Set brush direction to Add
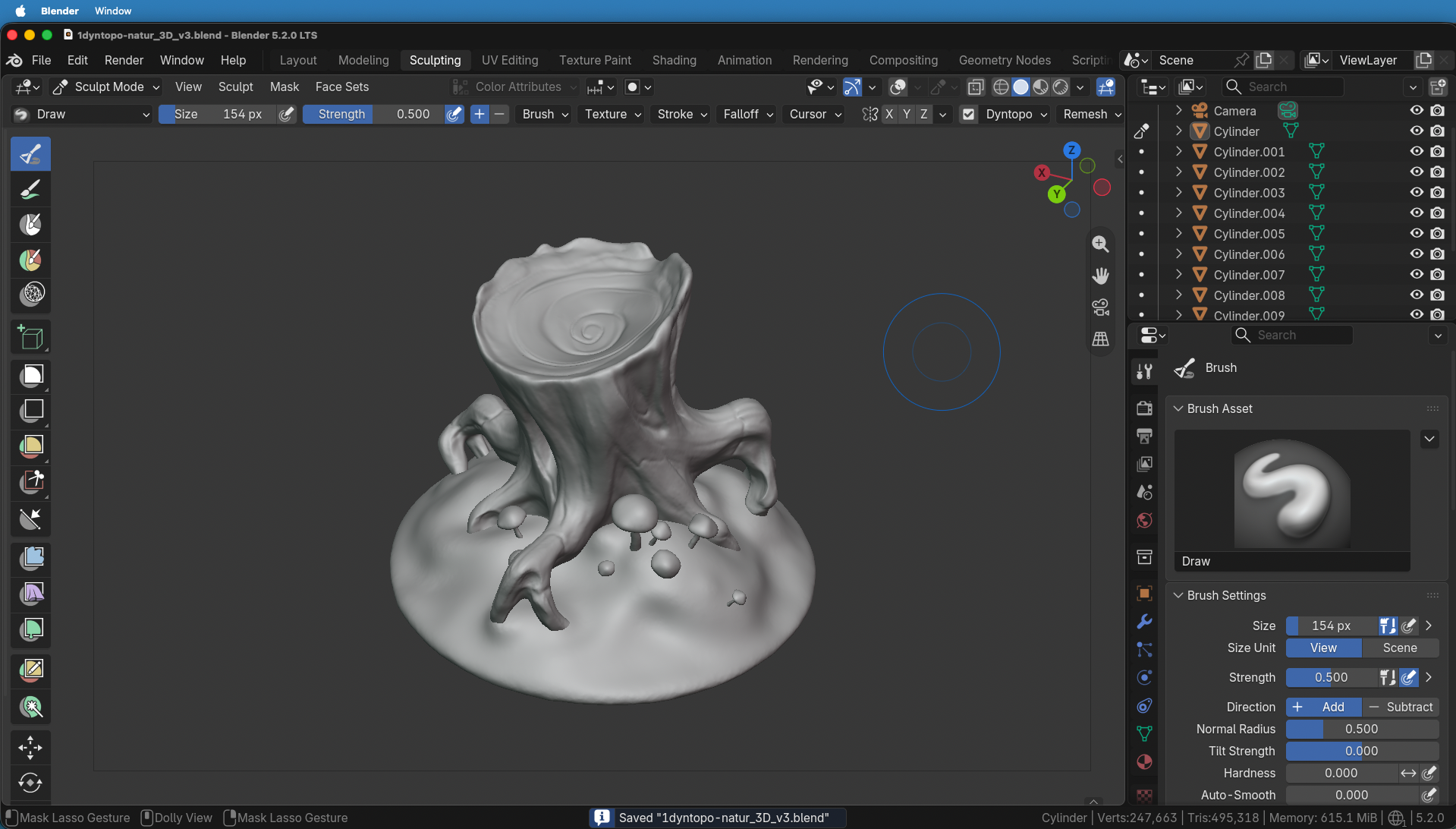 [1323, 708]
